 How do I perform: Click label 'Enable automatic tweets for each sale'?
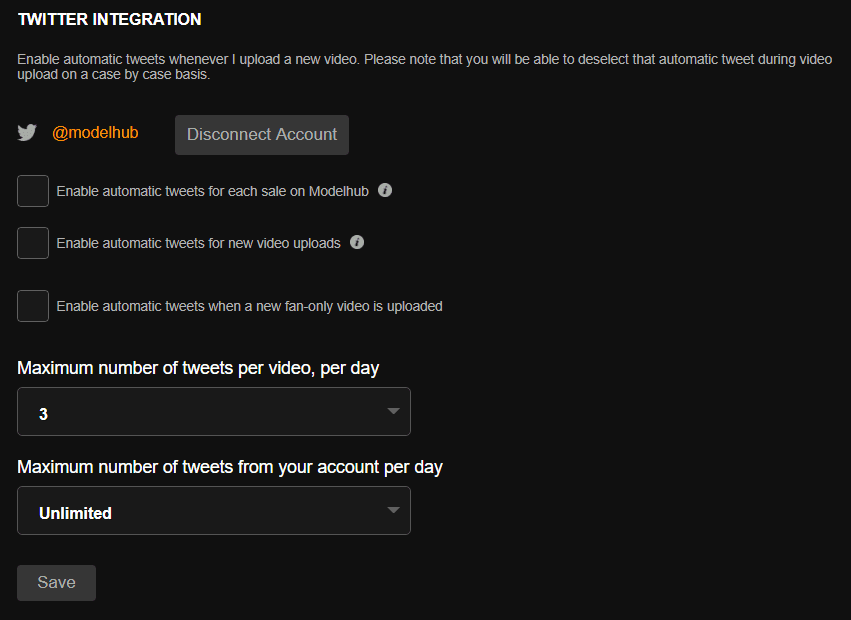click(x=212, y=191)
